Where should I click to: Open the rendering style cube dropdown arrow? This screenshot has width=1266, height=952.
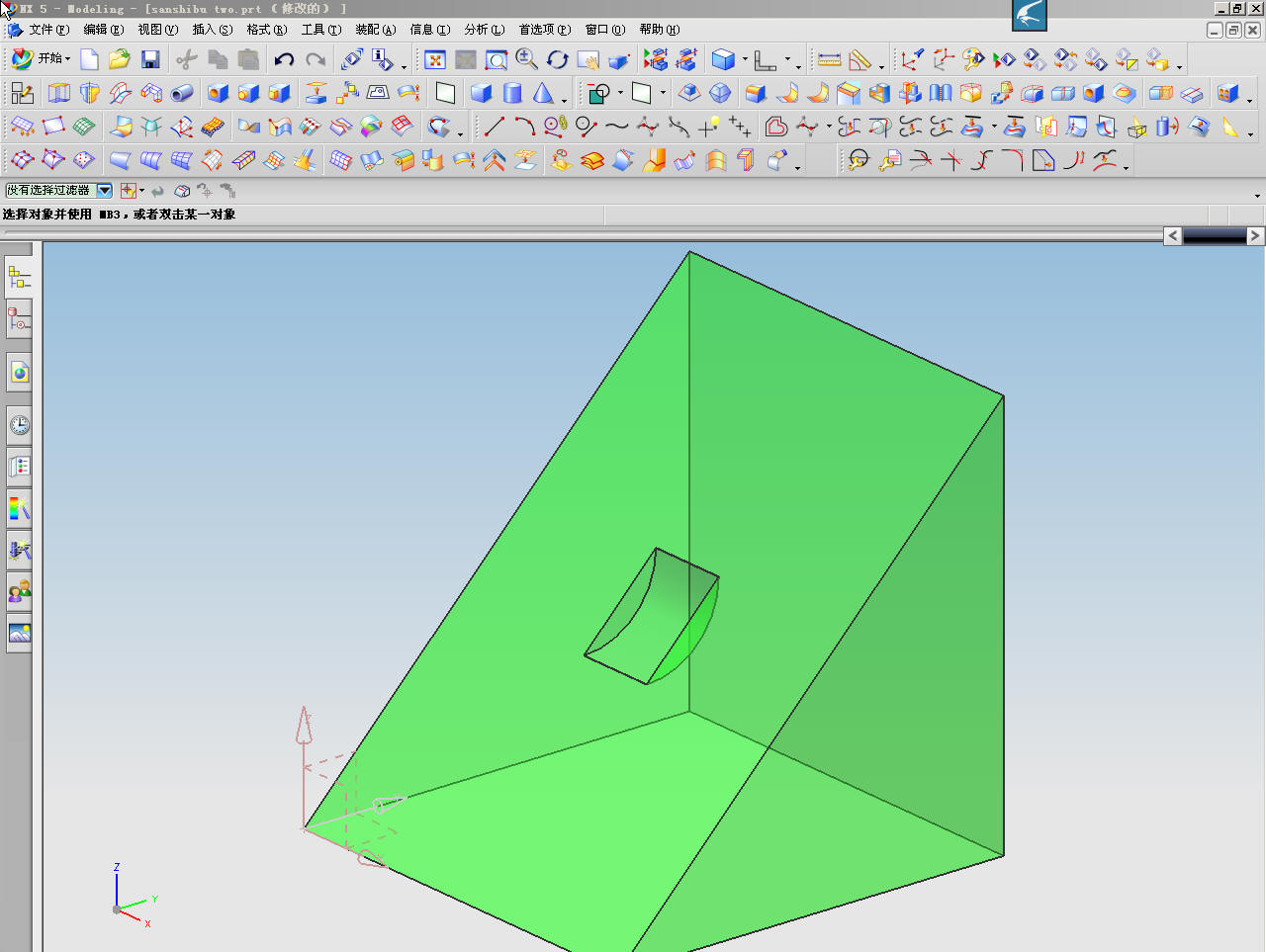pos(745,59)
